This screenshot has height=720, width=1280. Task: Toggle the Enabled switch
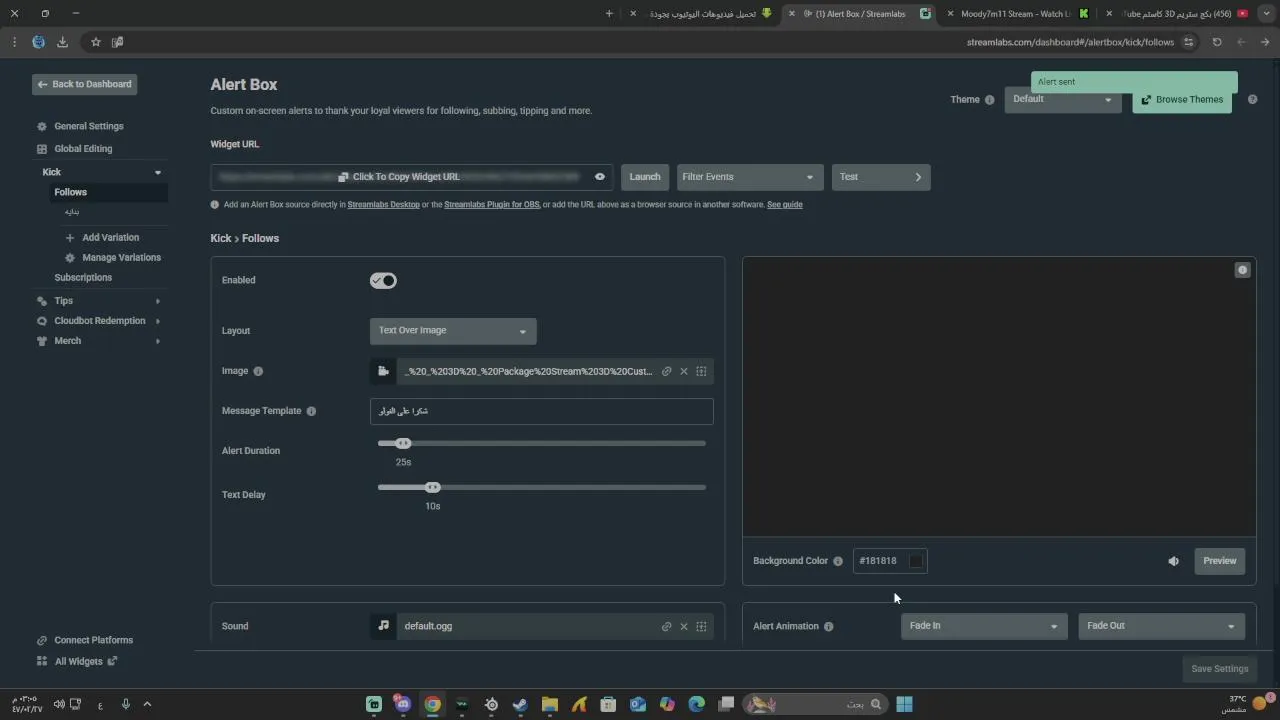coord(383,281)
